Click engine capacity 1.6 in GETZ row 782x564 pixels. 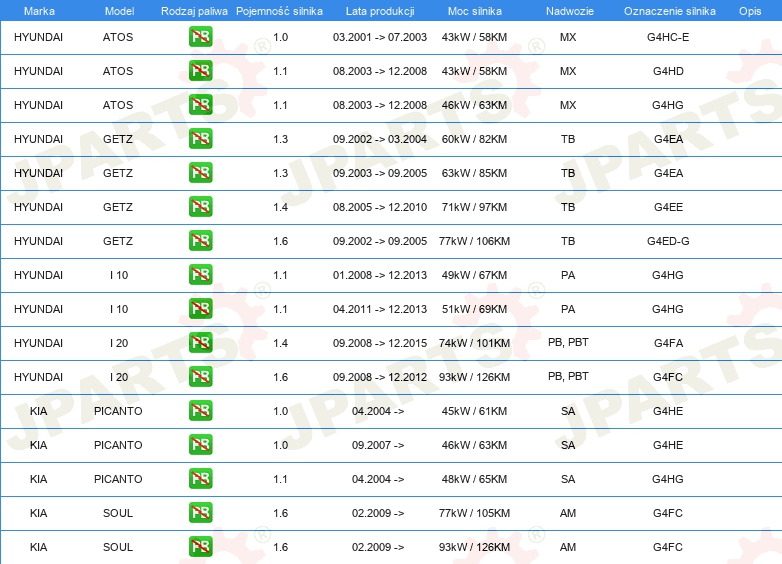(x=280, y=241)
